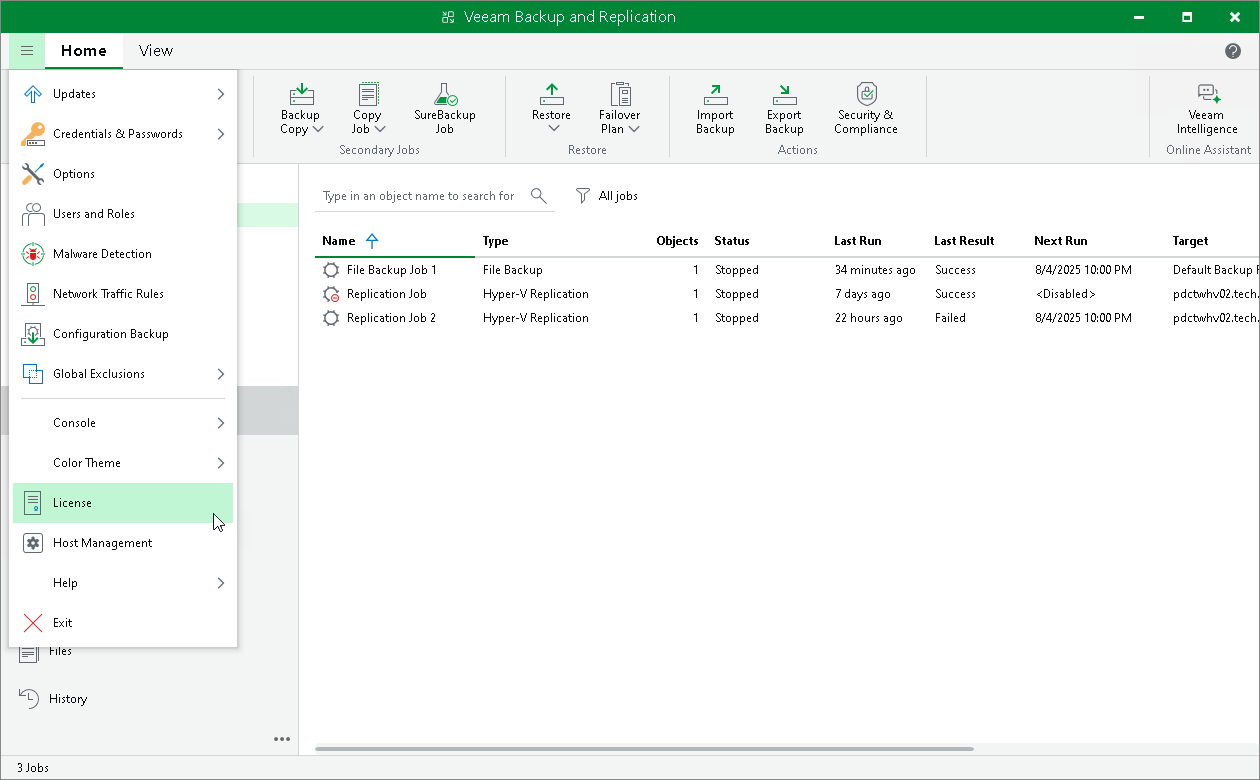1260x780 pixels.
Task: Click the Failed result of Replication Job 2
Action: coord(951,318)
